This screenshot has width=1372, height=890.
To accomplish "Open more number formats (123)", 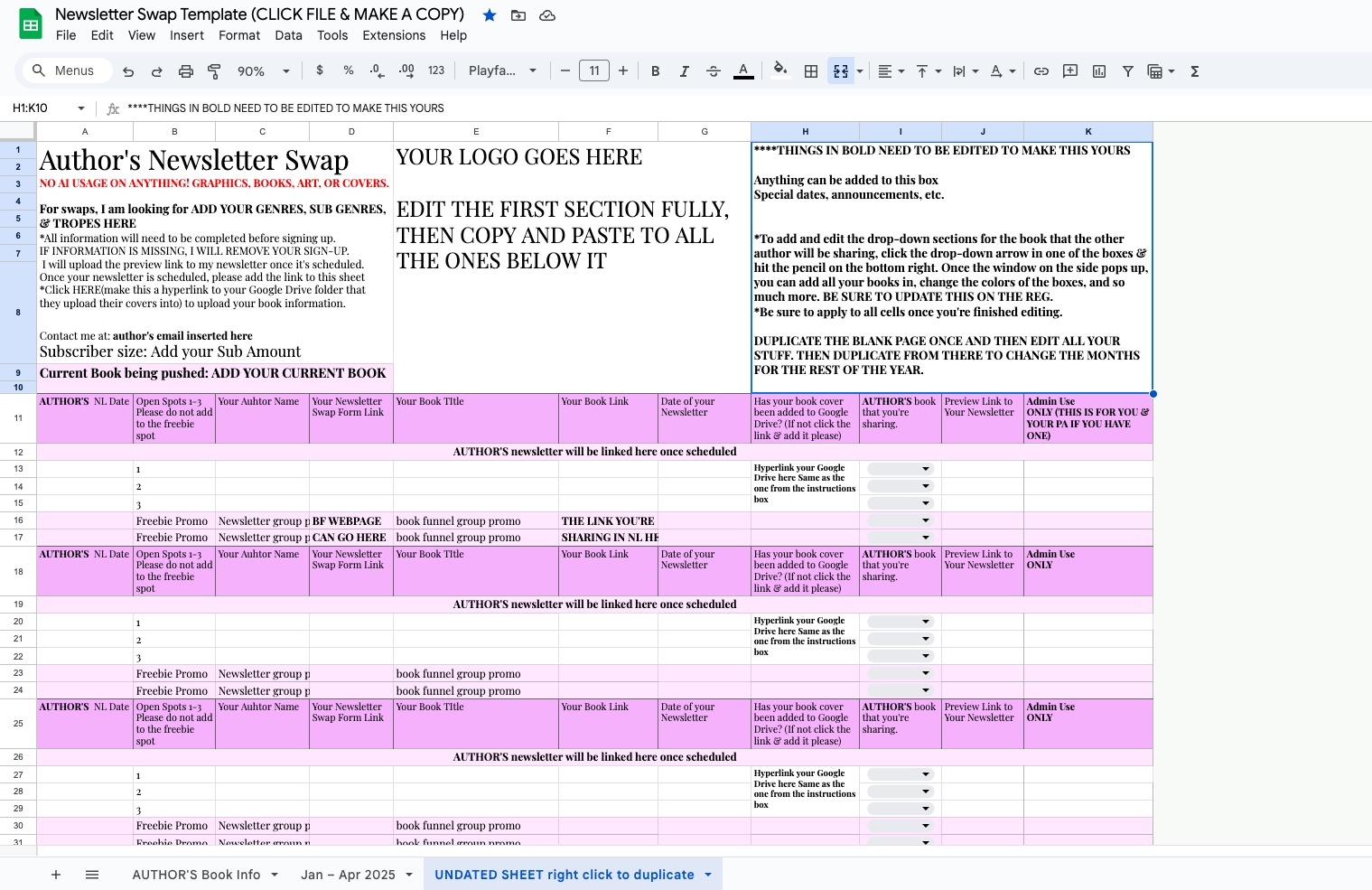I will coord(436,70).
